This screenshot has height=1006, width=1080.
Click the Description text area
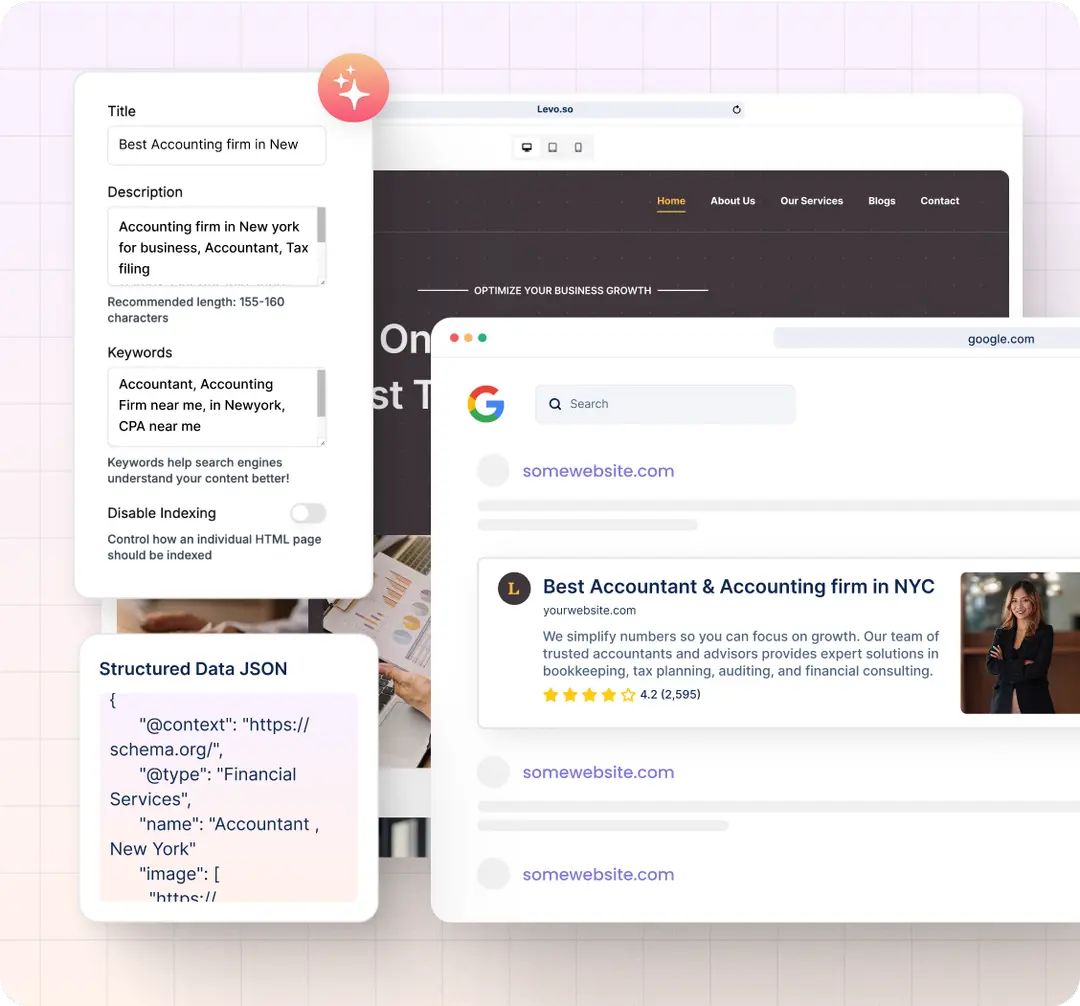coord(216,246)
